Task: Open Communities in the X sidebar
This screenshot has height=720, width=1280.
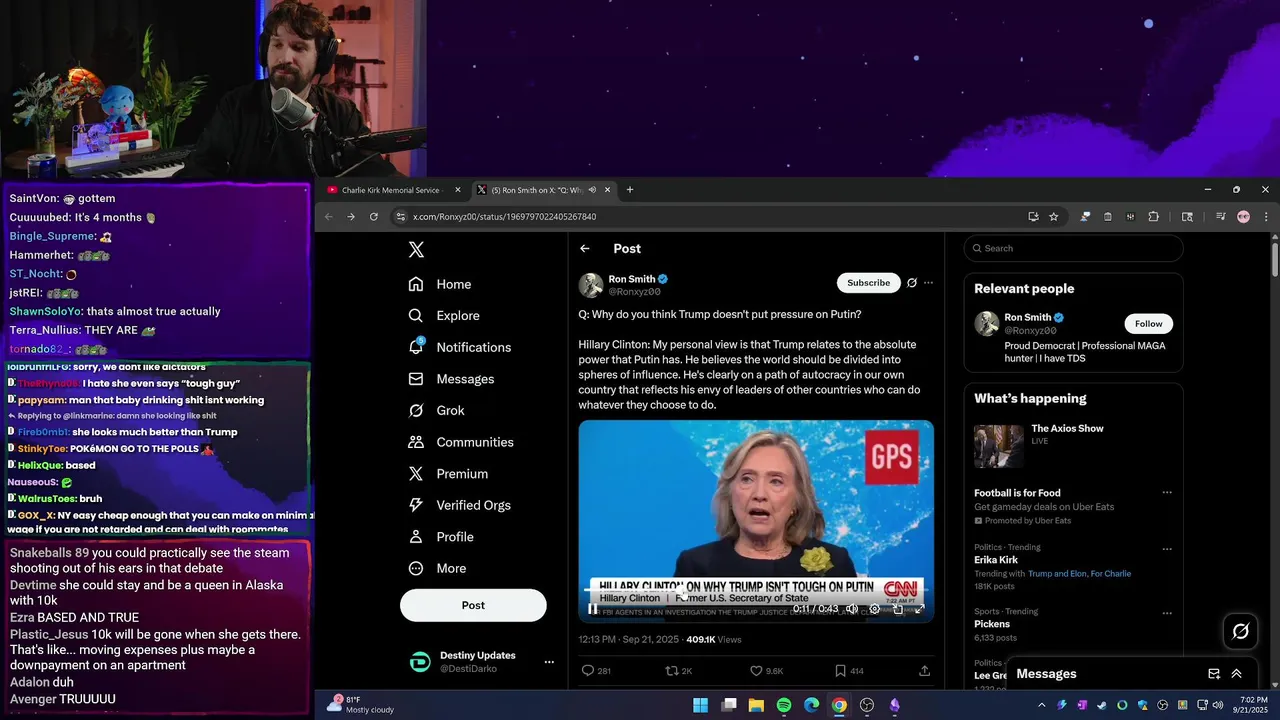Action: coord(461,442)
